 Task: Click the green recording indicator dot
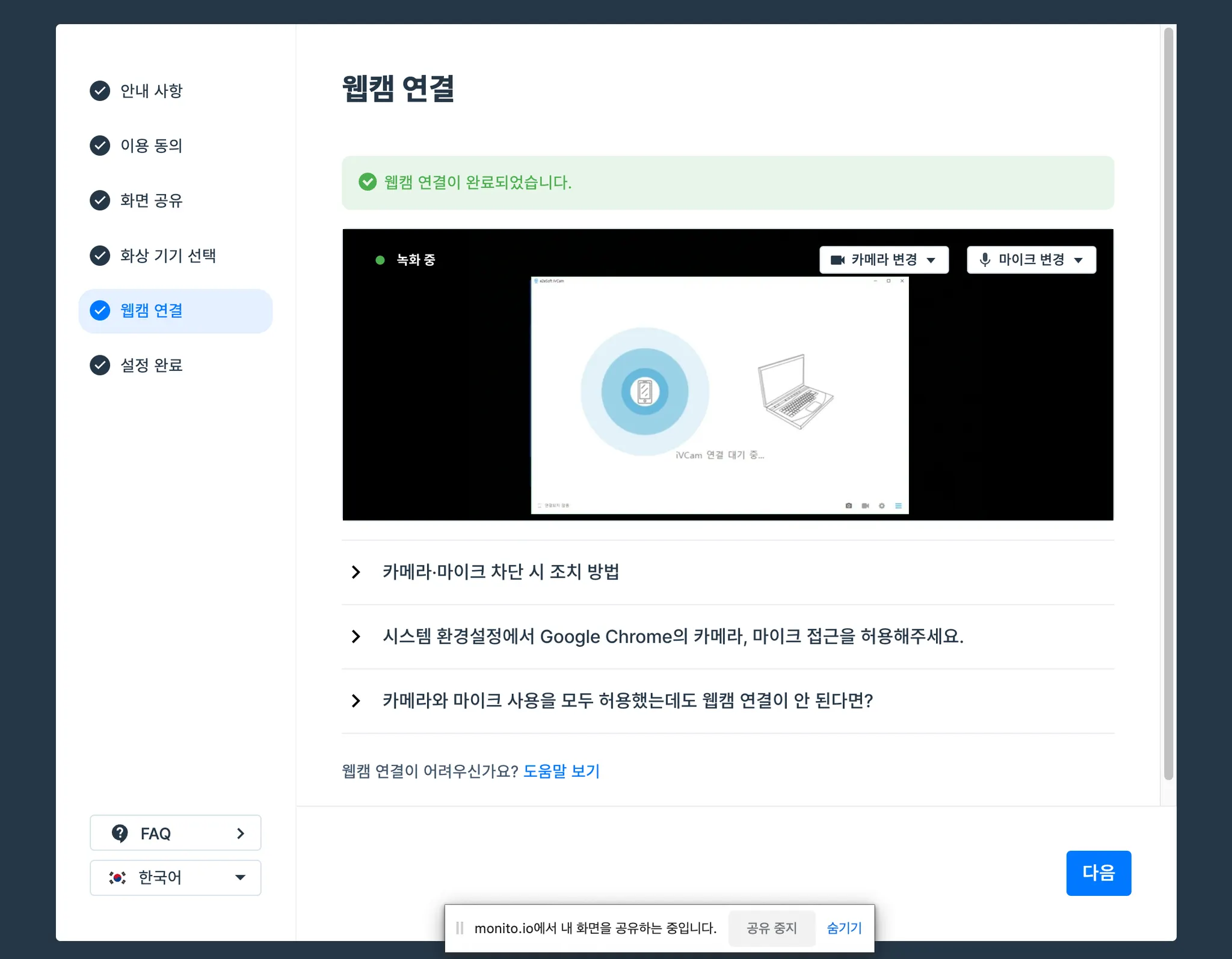[380, 260]
